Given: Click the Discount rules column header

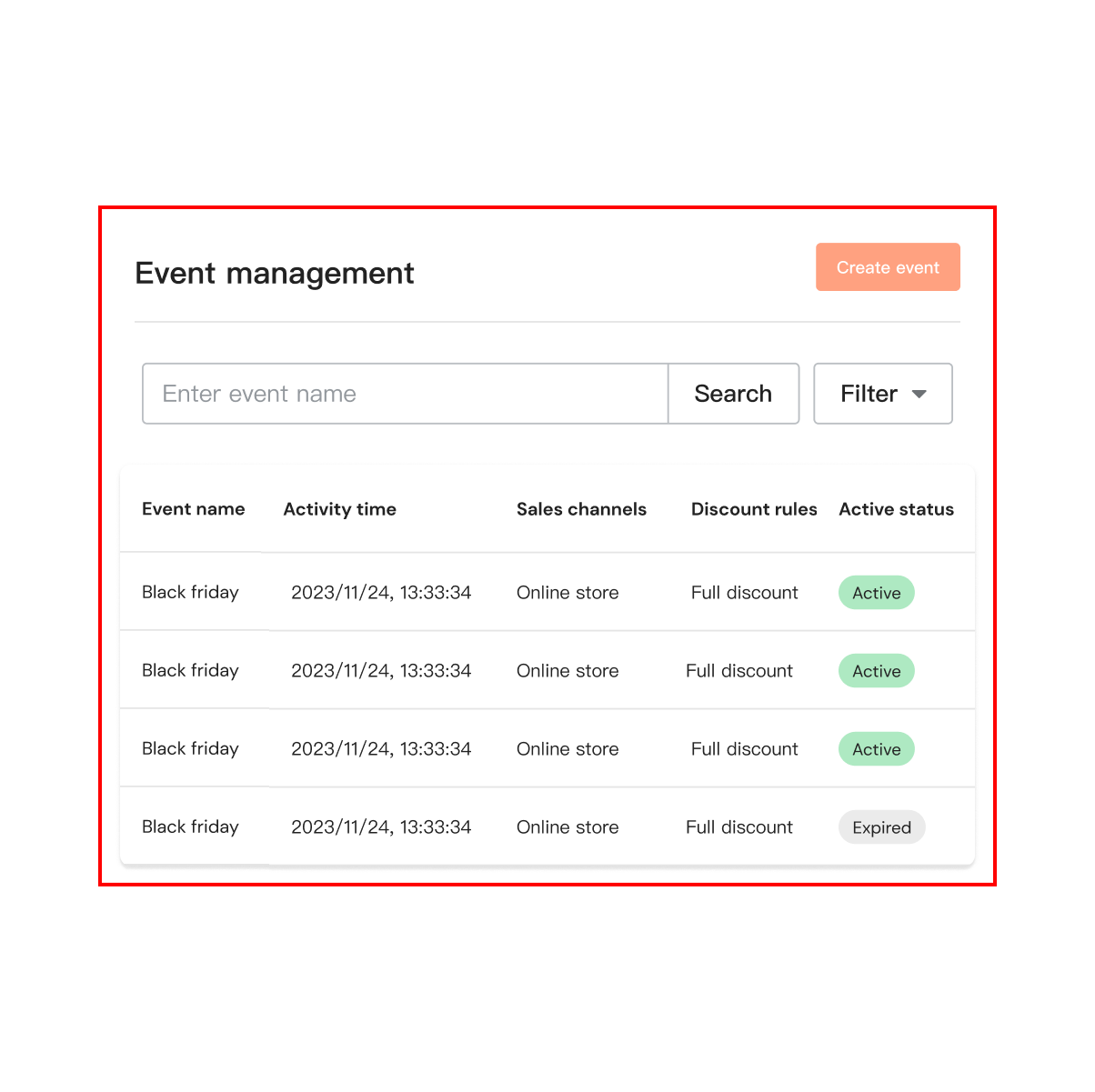Looking at the screenshot, I should pos(753,509).
